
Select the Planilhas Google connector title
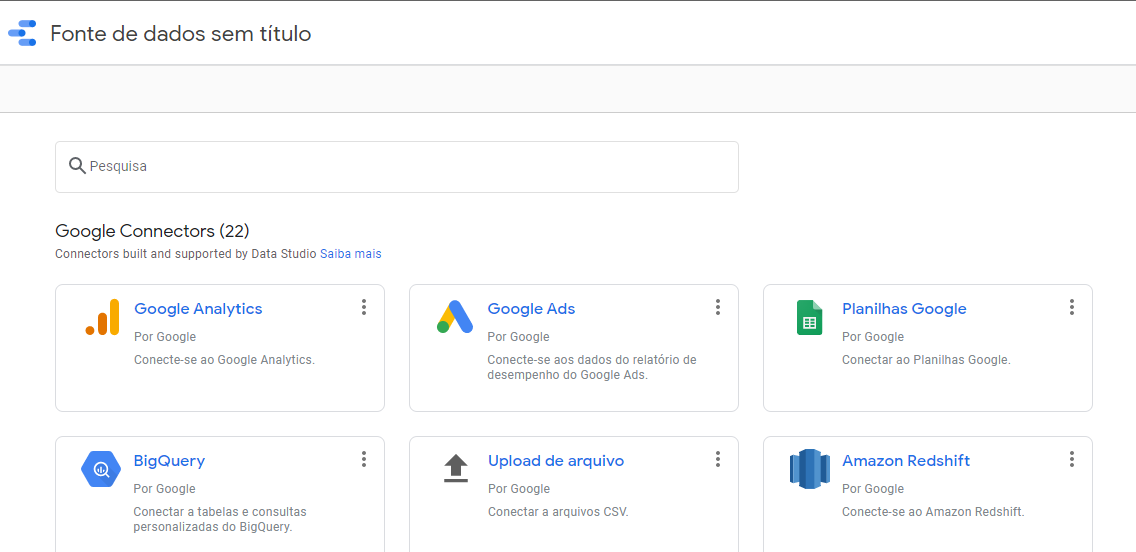pos(904,309)
